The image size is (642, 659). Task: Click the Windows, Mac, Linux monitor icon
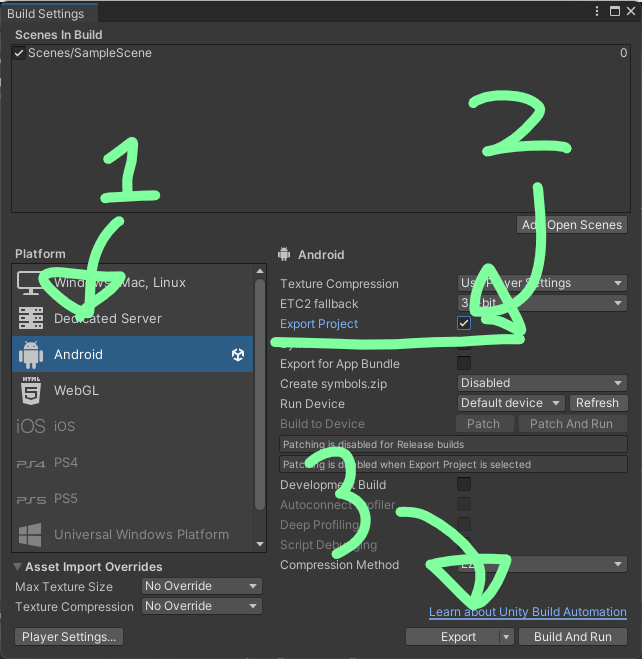coord(30,283)
